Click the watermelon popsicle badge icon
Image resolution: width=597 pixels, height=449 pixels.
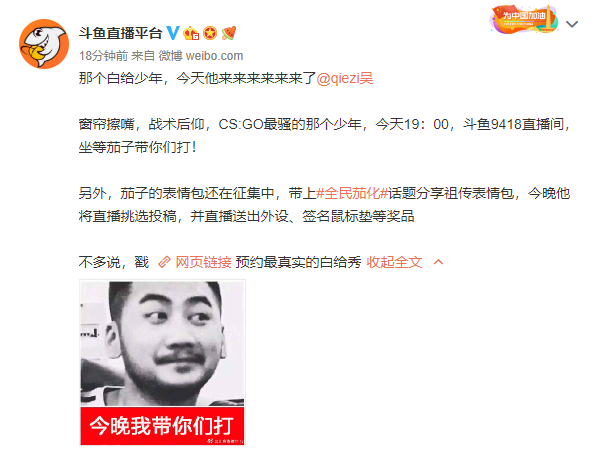pos(228,33)
